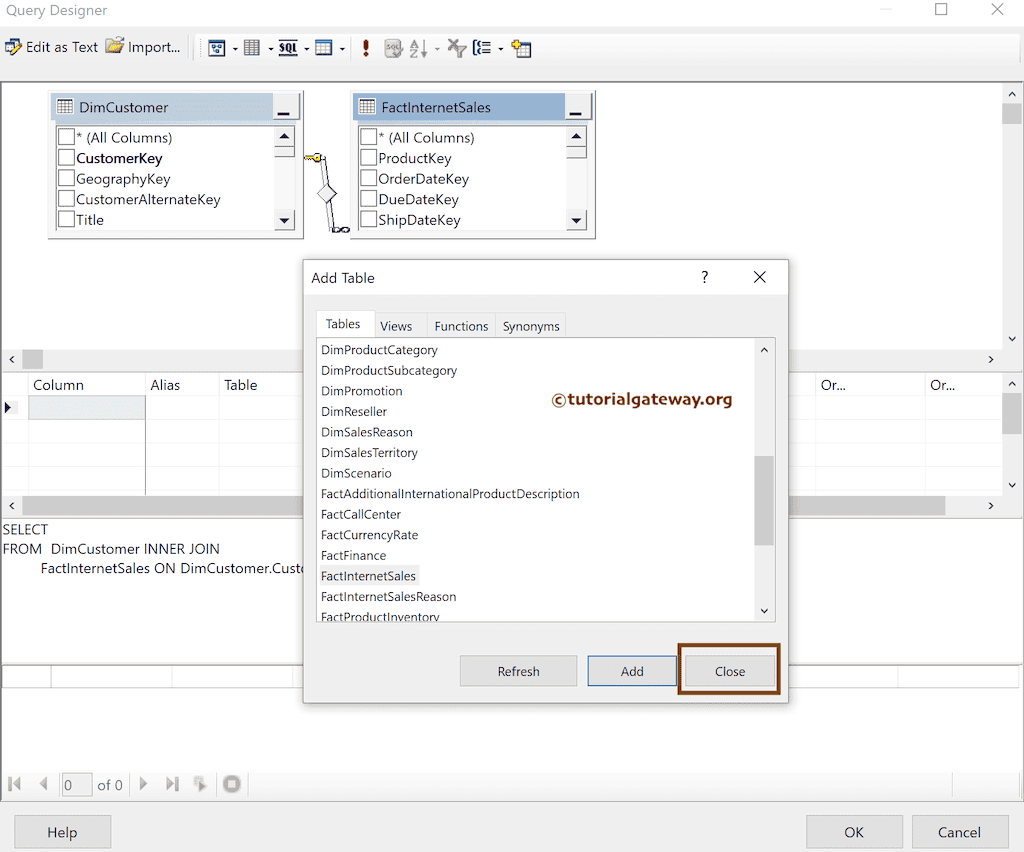
Task: Check the CustomerKey column in DimCustomer
Action: (66, 157)
